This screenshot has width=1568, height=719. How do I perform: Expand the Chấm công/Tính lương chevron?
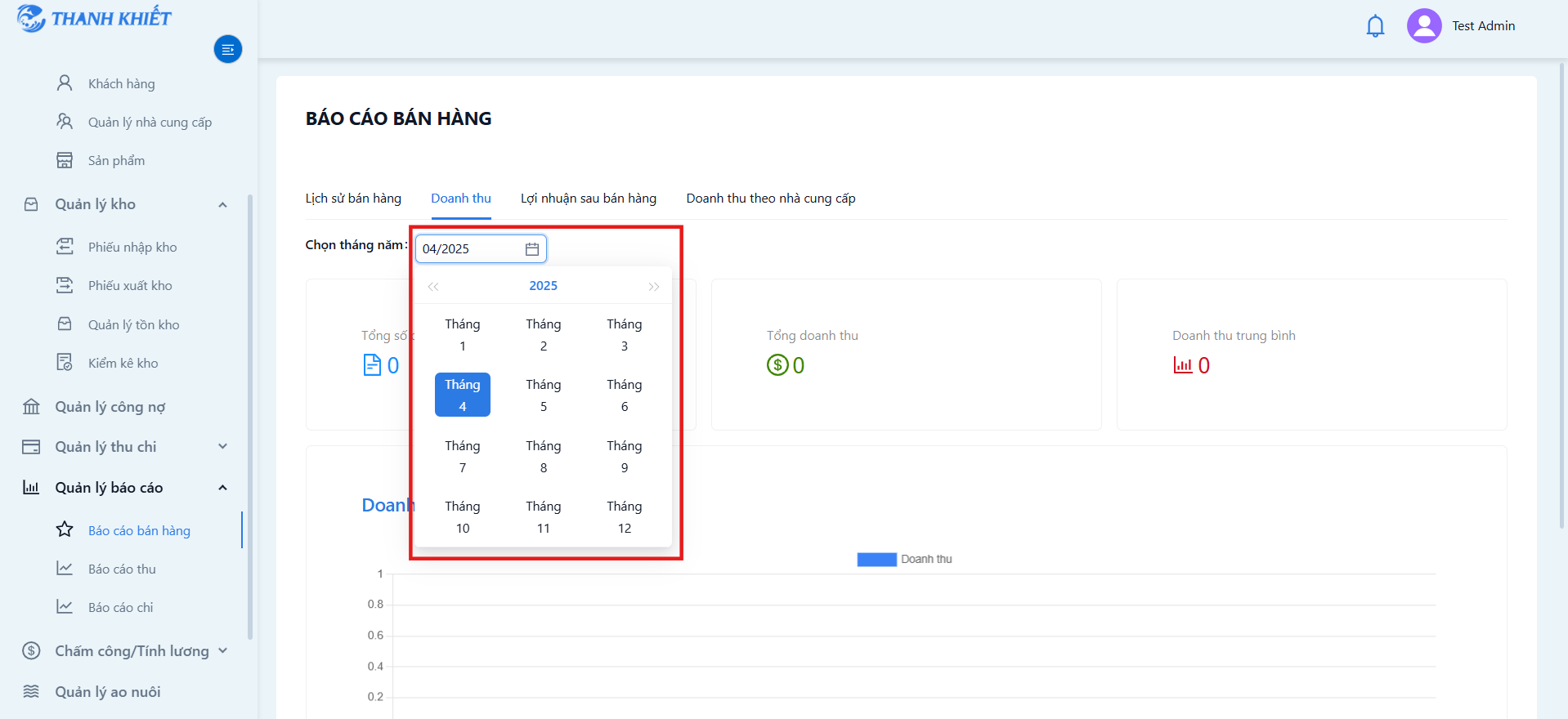(x=222, y=650)
